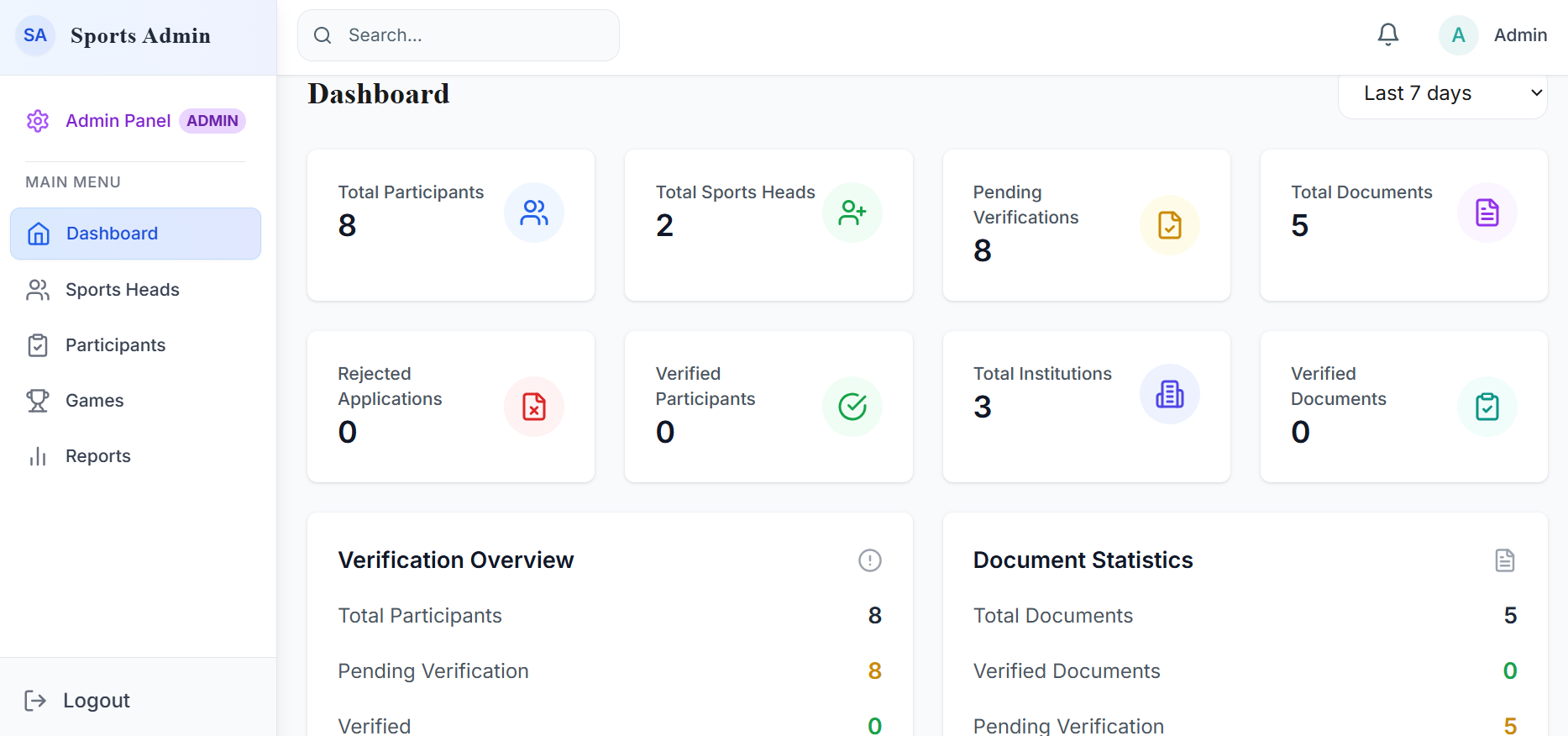Click the Admin avatar circle

point(1459,35)
